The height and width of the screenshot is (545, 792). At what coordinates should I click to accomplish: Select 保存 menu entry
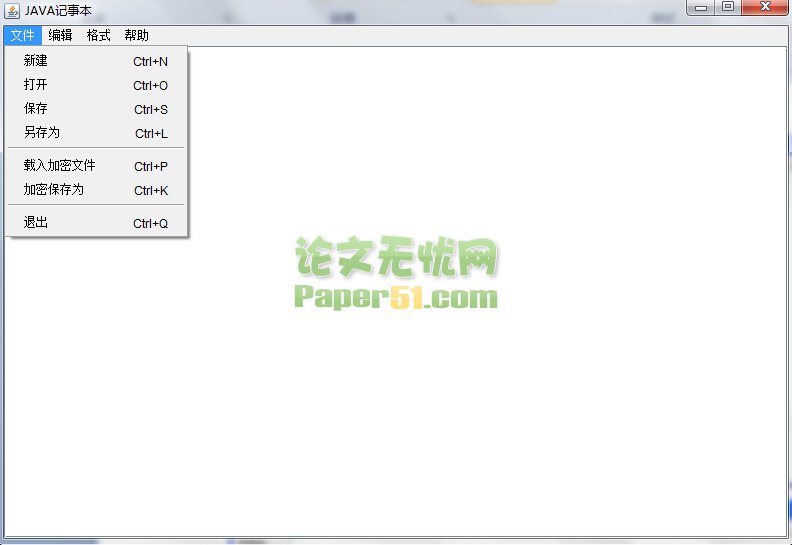click(96, 109)
